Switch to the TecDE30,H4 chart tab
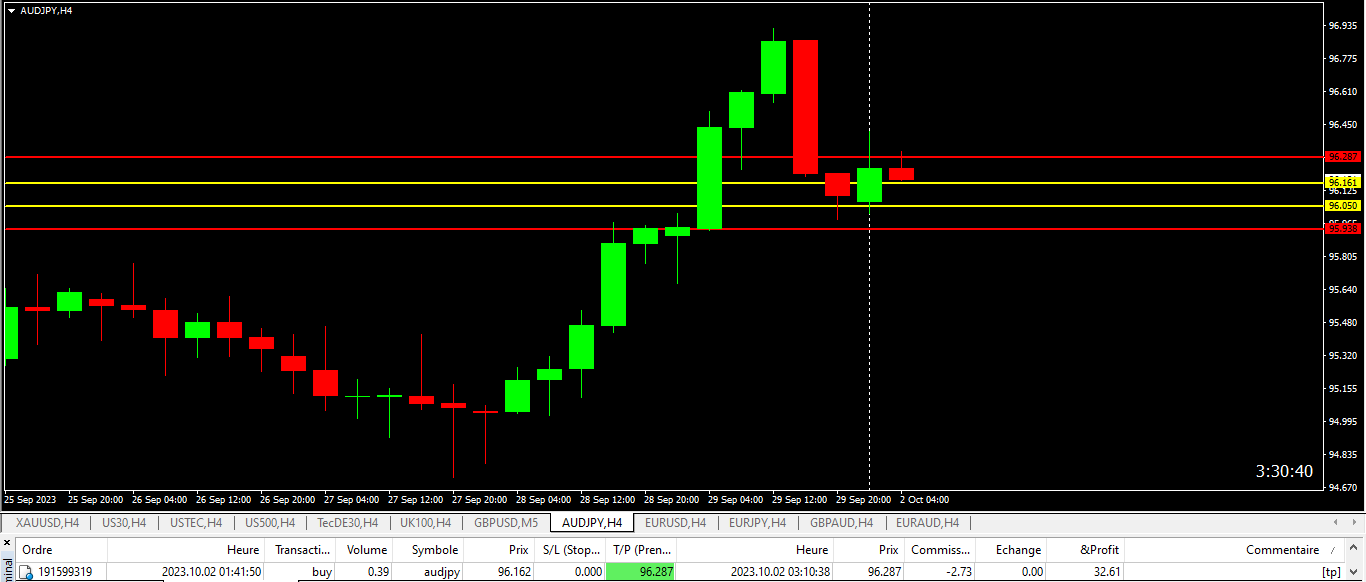This screenshot has width=1366, height=582. click(x=347, y=523)
